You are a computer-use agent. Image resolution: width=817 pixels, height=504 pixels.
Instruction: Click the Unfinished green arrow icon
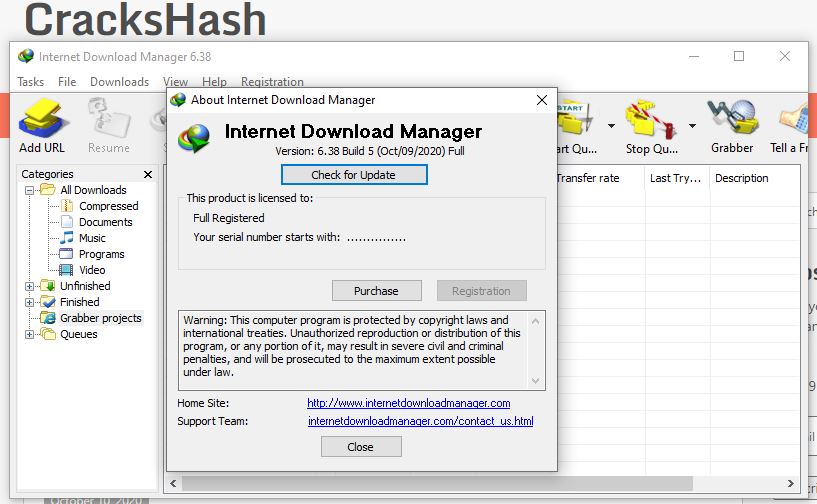pos(48,286)
